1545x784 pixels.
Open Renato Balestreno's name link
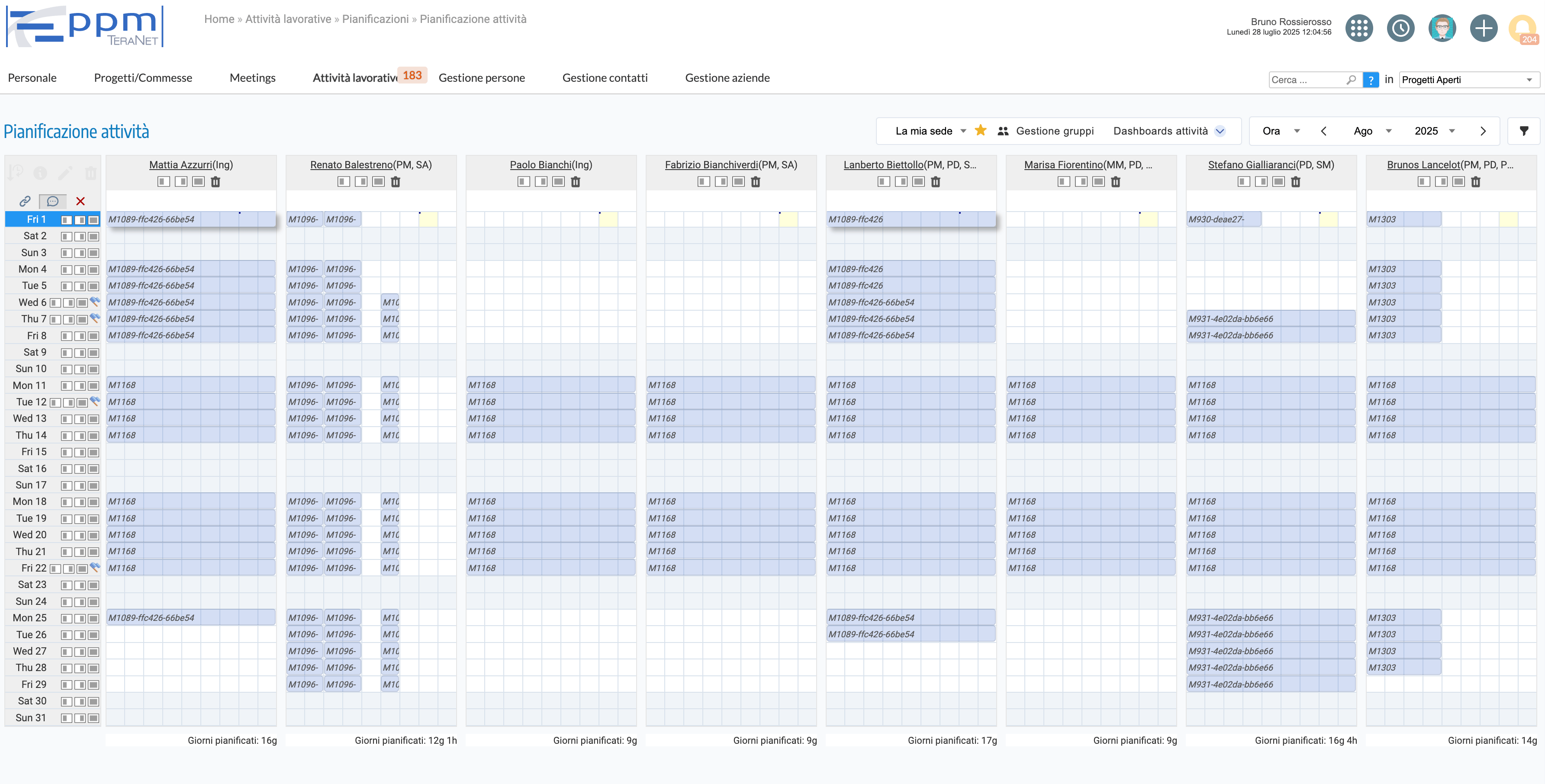point(351,165)
